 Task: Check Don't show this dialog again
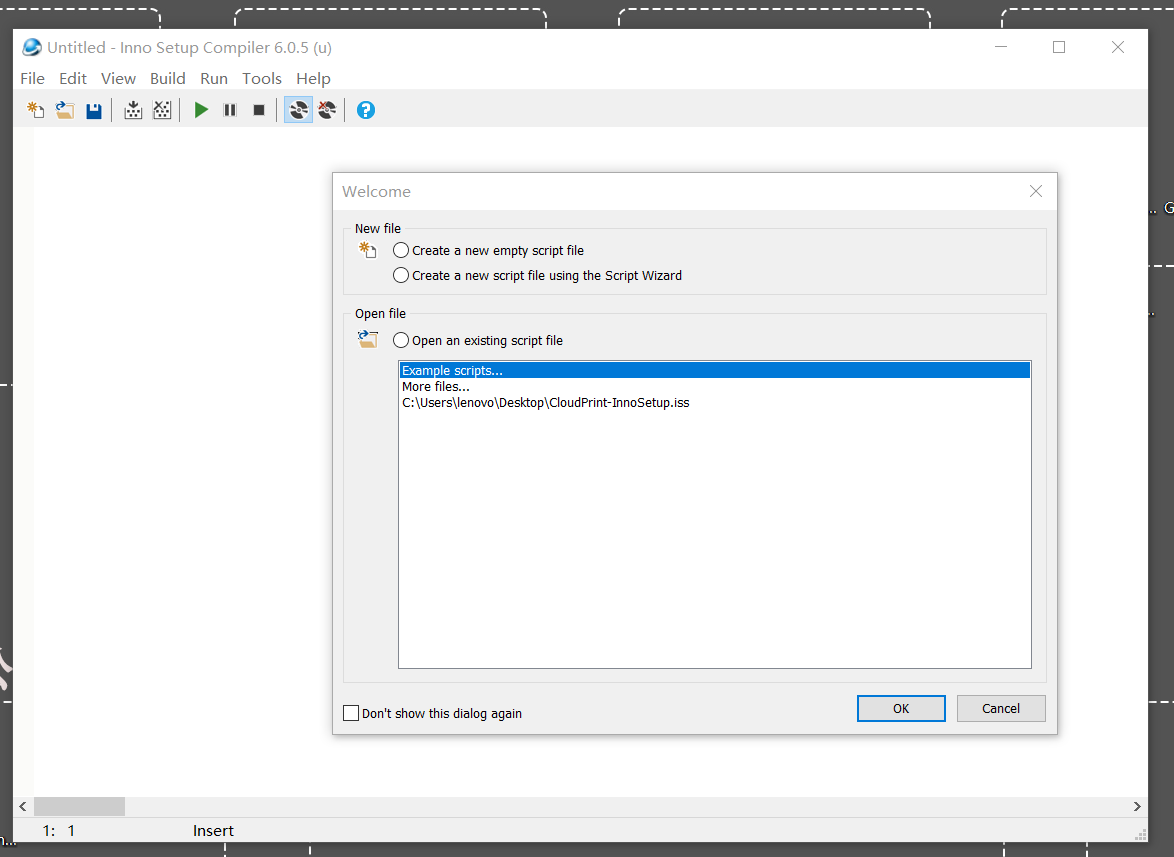coord(432,713)
